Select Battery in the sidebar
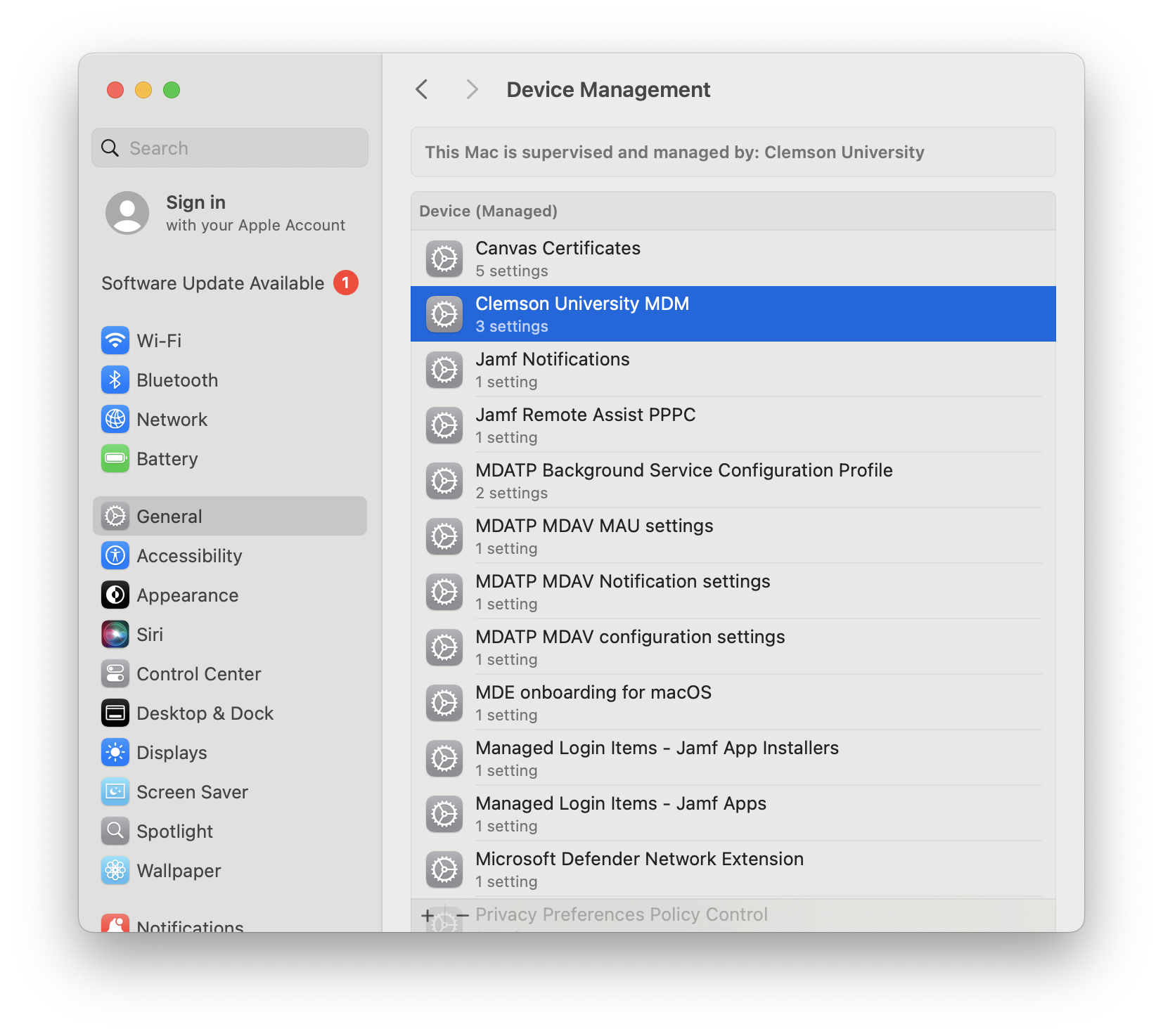The width and height of the screenshot is (1163, 1036). pyautogui.click(x=230, y=459)
